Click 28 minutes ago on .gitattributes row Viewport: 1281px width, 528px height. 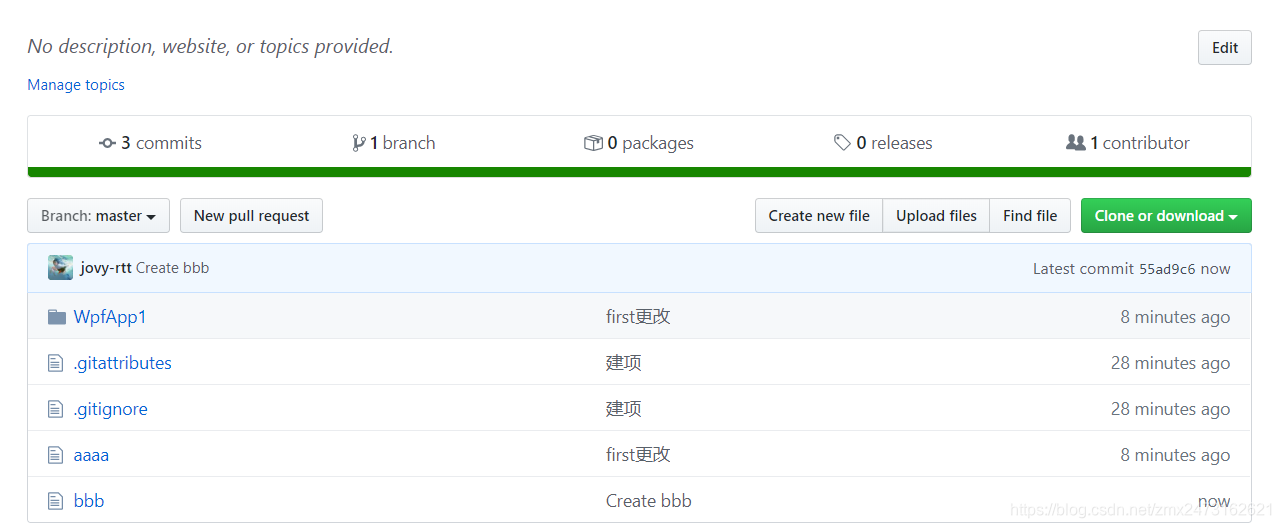coord(1171,363)
